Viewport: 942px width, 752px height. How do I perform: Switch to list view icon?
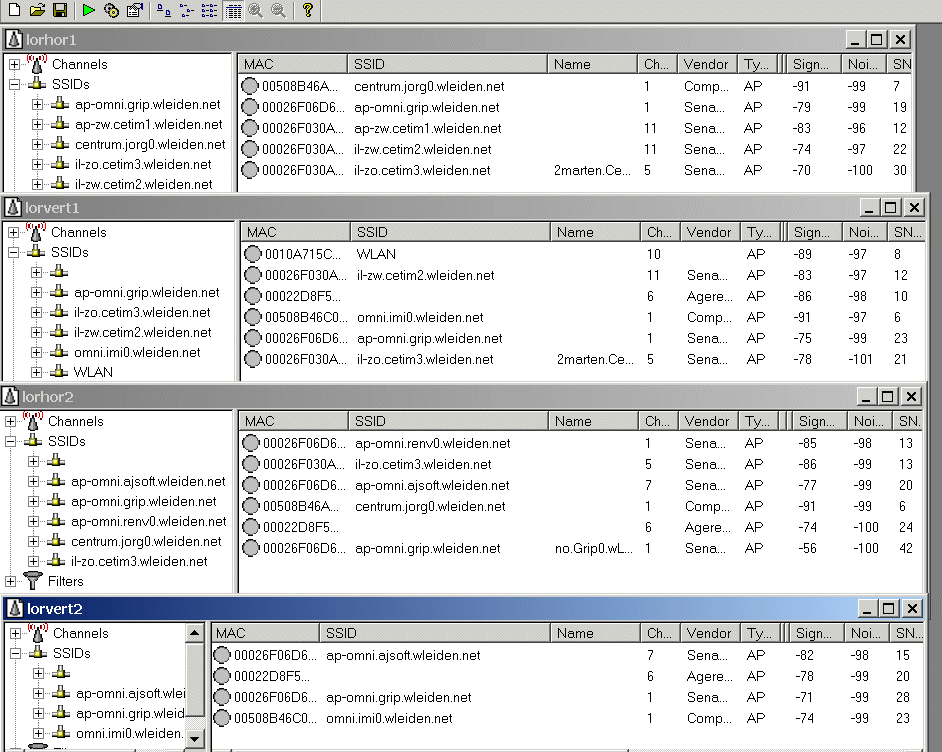[x=209, y=10]
